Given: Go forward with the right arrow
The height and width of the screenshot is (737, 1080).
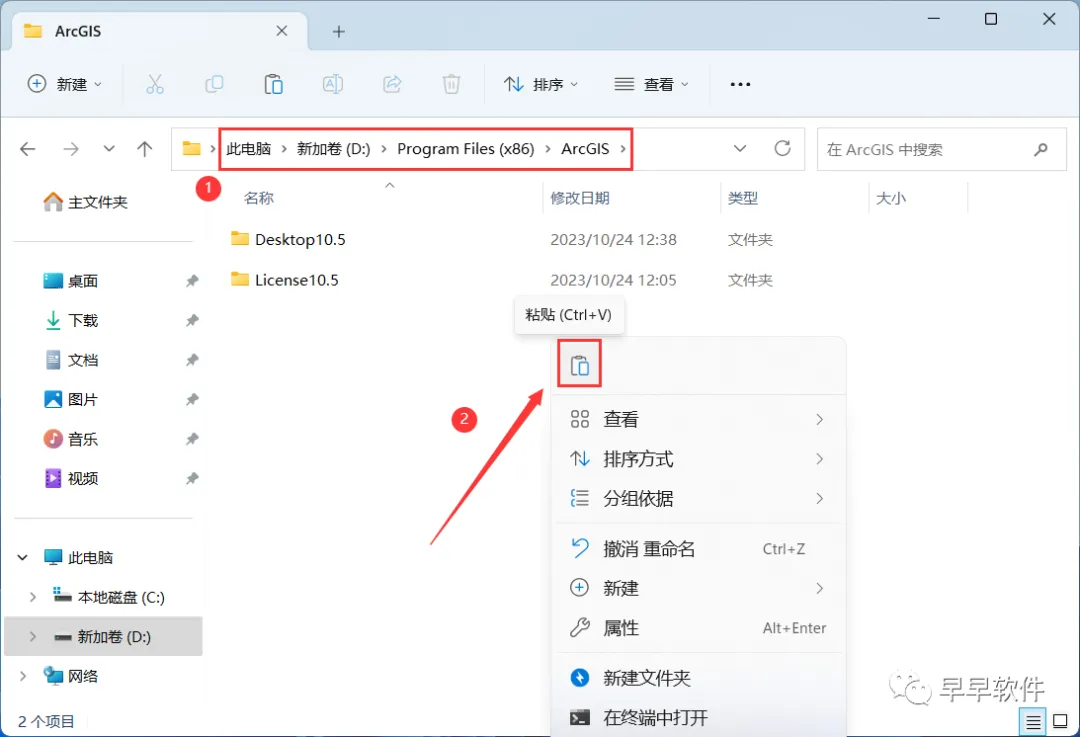Looking at the screenshot, I should coord(71,149).
